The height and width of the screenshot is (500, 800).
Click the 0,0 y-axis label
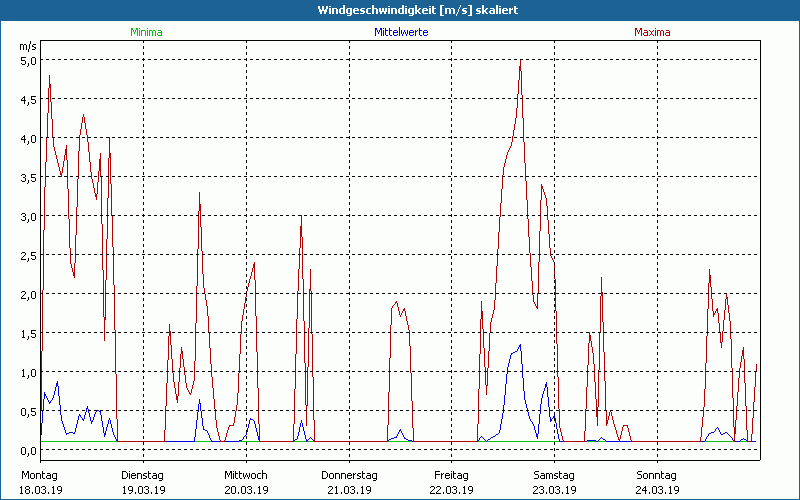29,451
